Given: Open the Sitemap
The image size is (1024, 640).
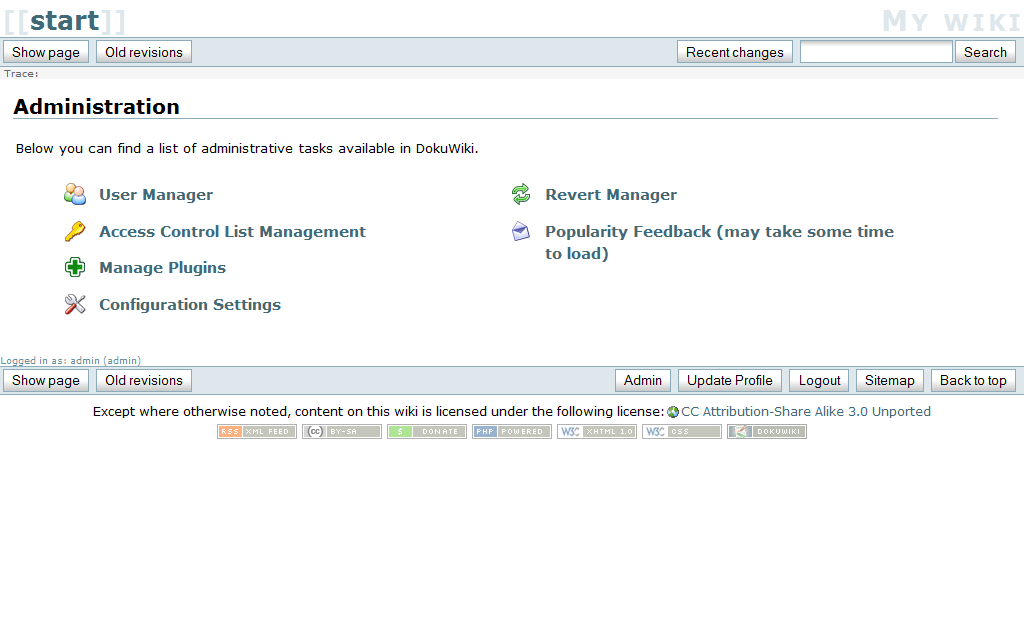Looking at the screenshot, I should click(890, 380).
